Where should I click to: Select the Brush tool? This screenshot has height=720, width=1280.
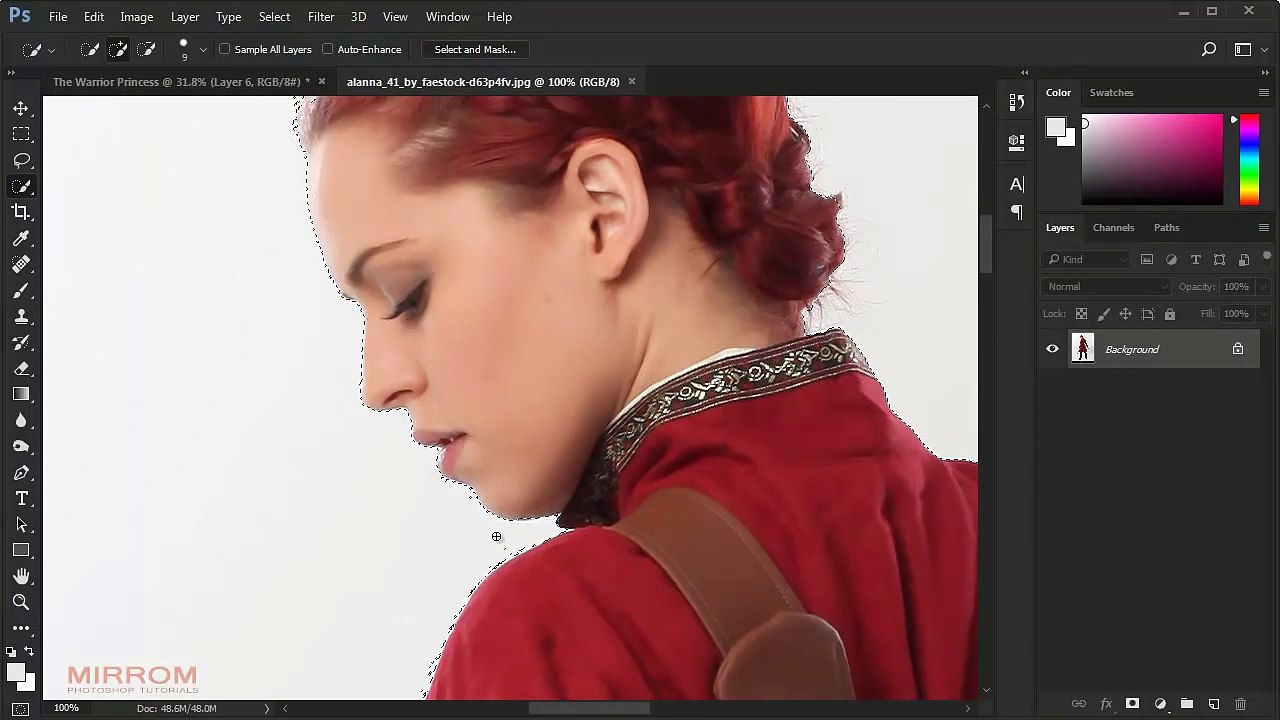pos(21,290)
